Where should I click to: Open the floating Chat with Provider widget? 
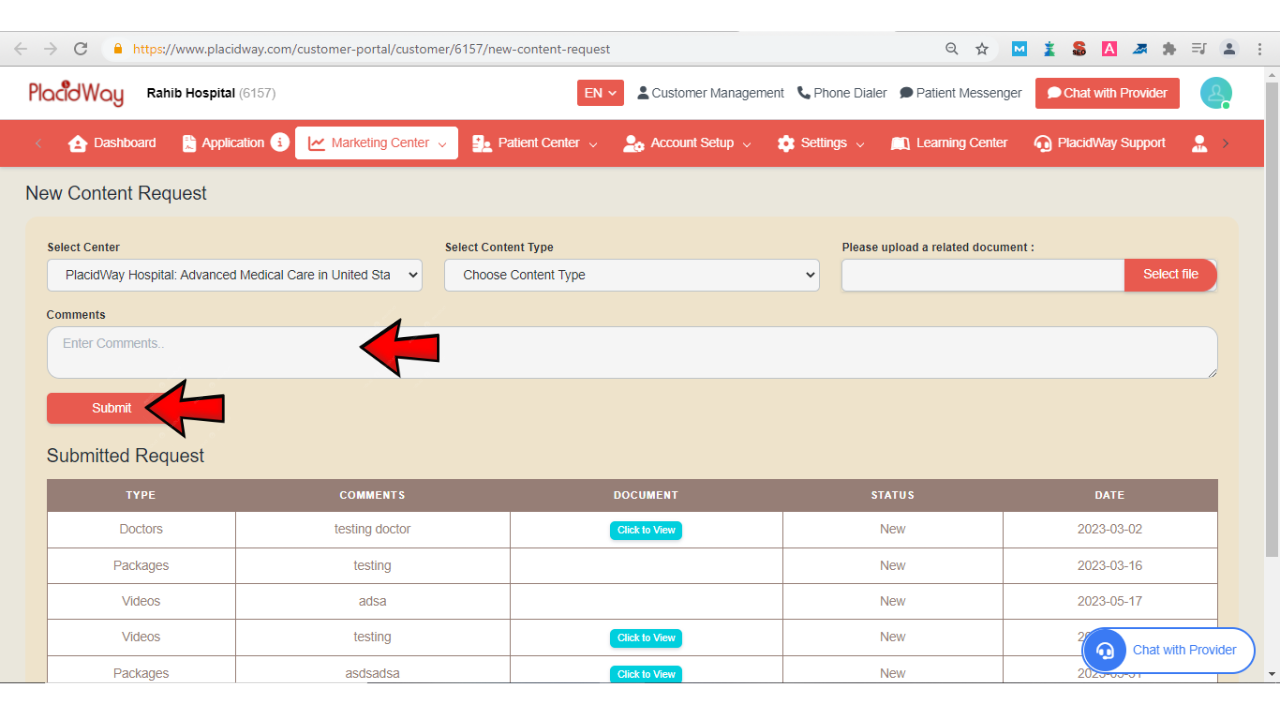pyautogui.click(x=1168, y=650)
